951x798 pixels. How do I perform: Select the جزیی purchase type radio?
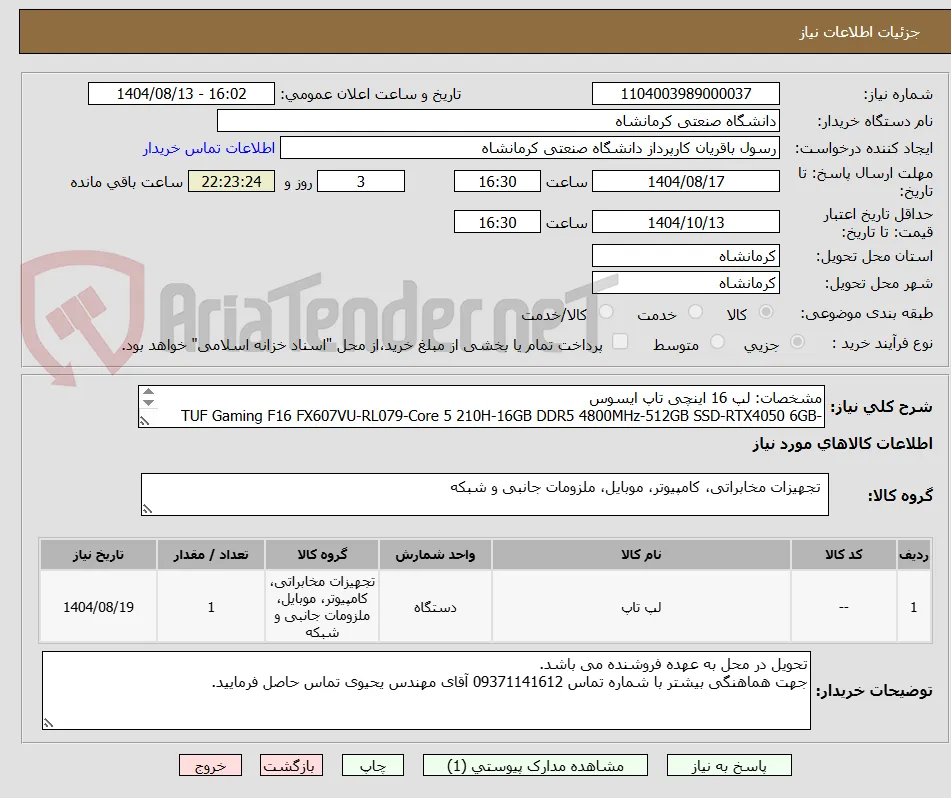(798, 342)
